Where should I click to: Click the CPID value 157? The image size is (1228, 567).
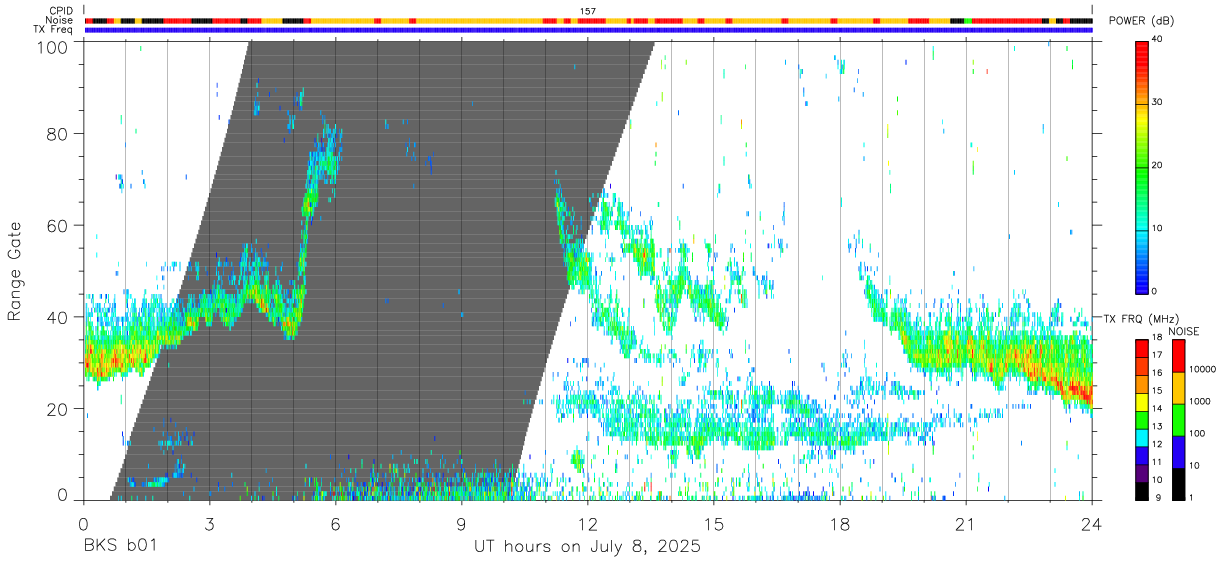(x=587, y=11)
